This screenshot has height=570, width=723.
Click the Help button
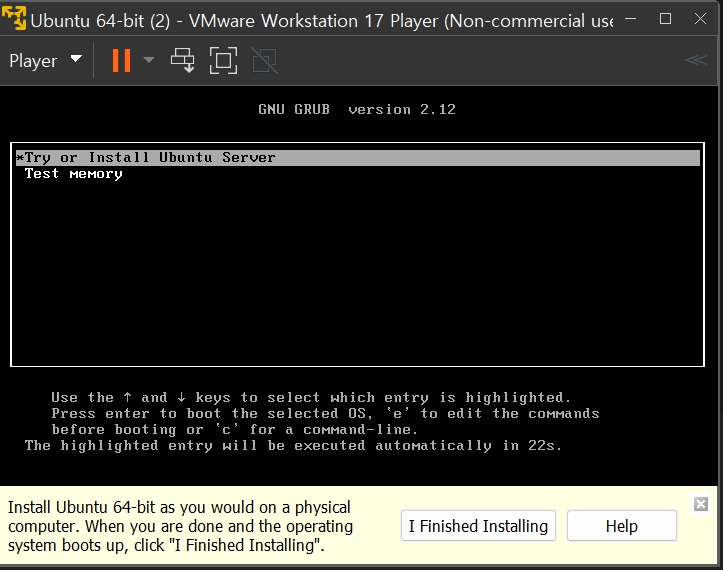622,526
